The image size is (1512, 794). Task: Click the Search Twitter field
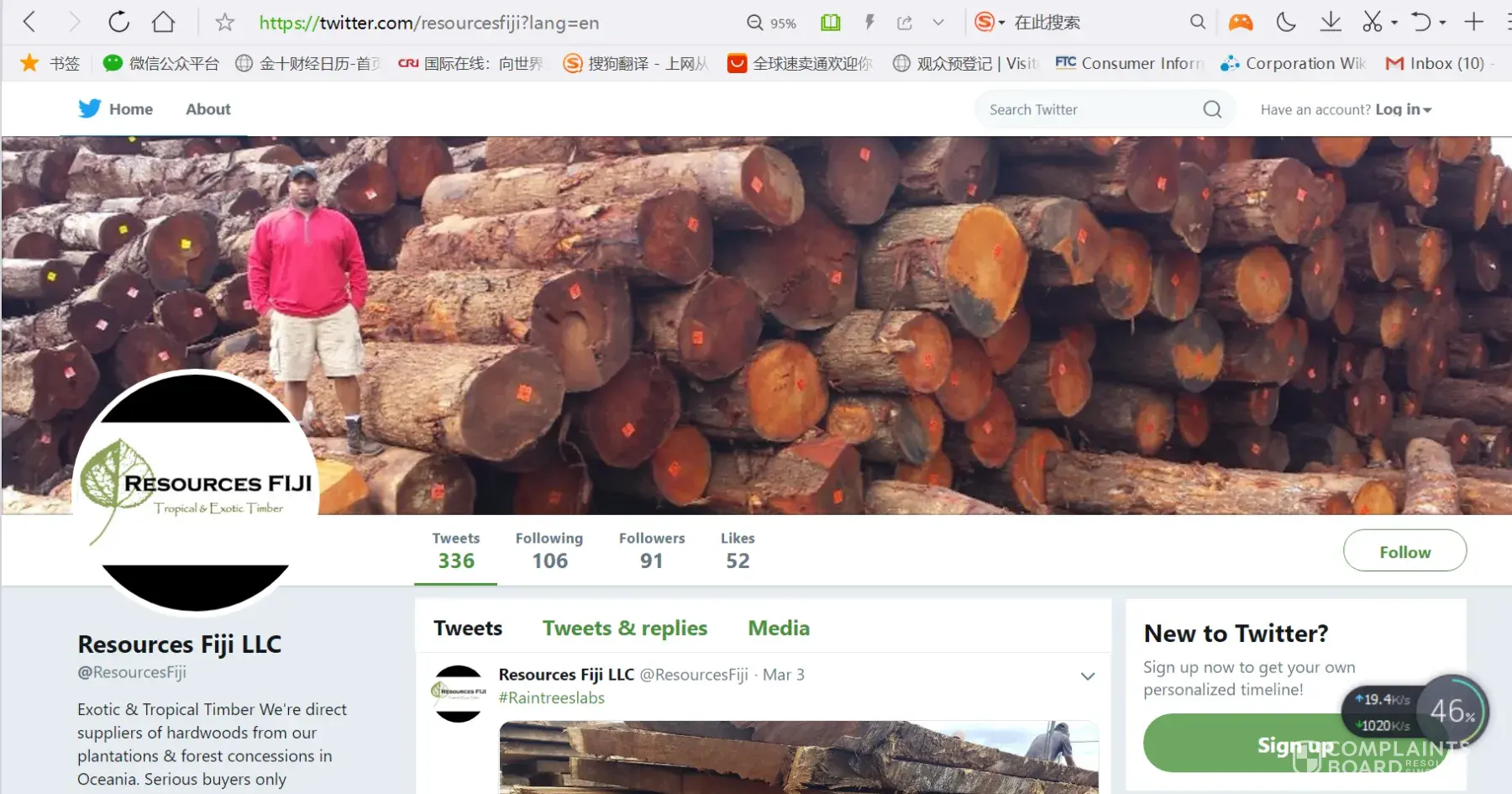1105,109
